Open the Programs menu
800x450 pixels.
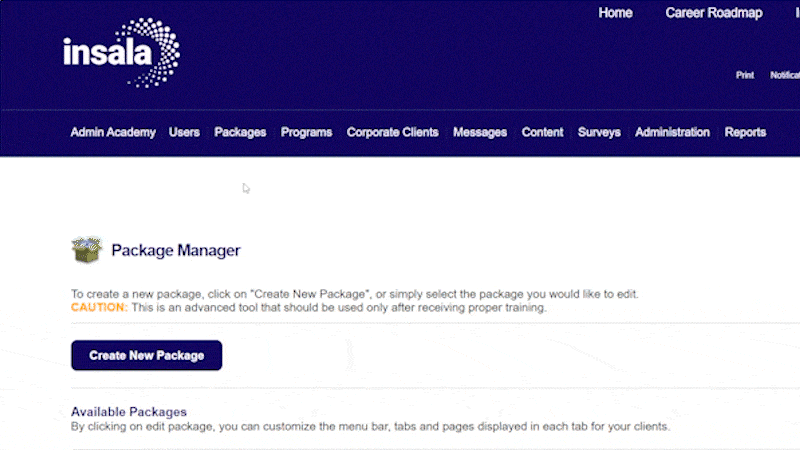pyautogui.click(x=306, y=132)
